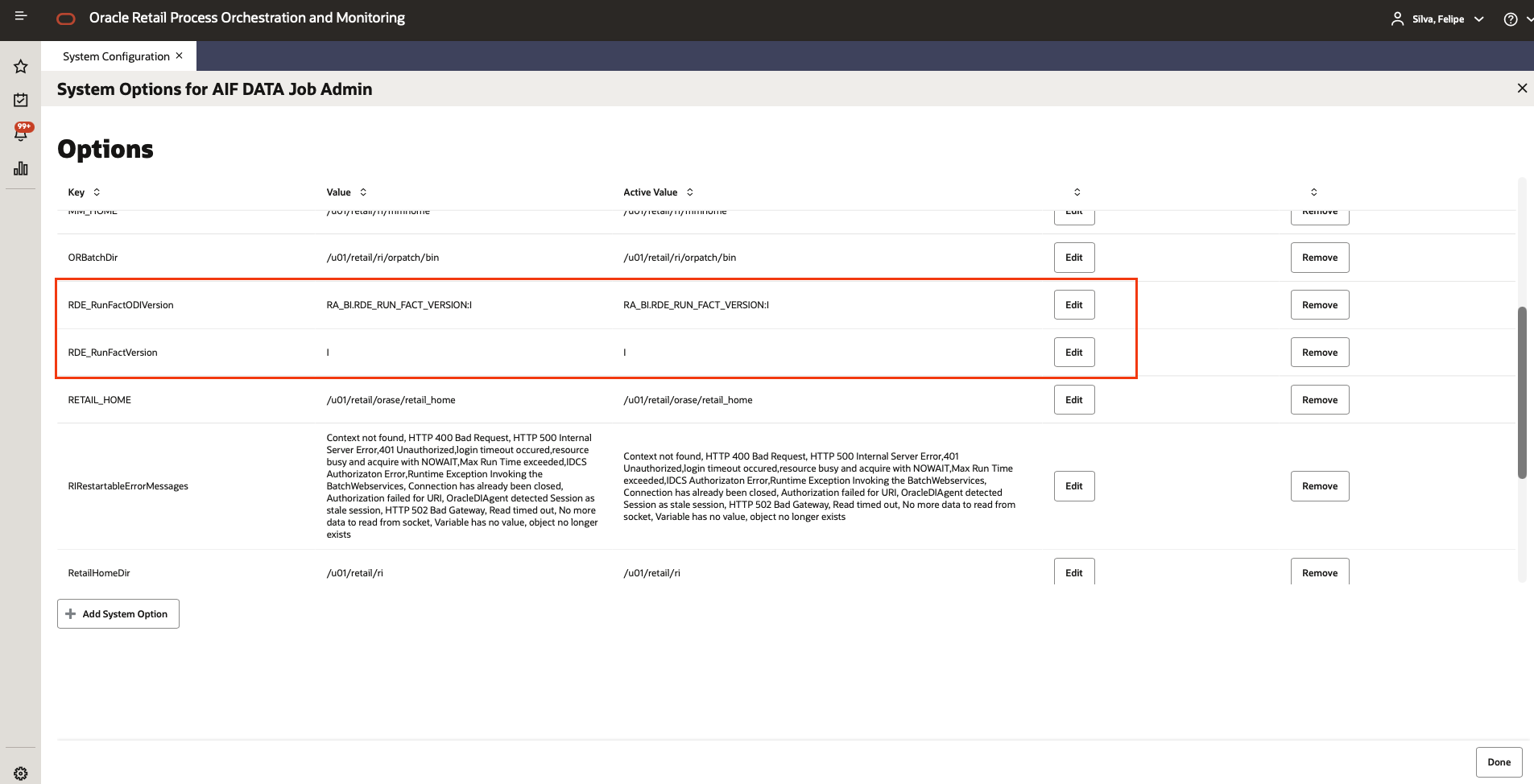Remove the ORBatchDir option
The height and width of the screenshot is (784, 1534).
point(1320,258)
